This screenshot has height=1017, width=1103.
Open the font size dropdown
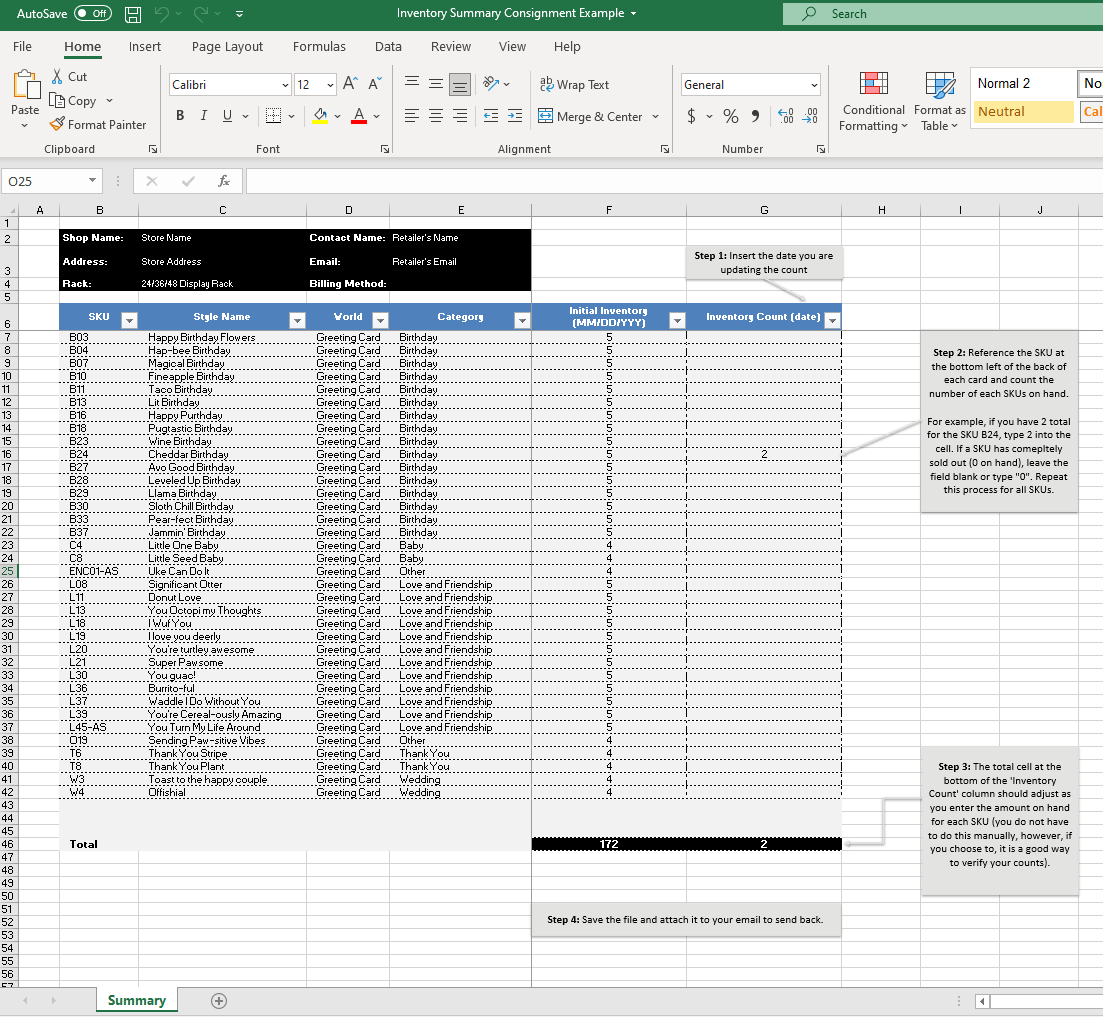coord(330,85)
